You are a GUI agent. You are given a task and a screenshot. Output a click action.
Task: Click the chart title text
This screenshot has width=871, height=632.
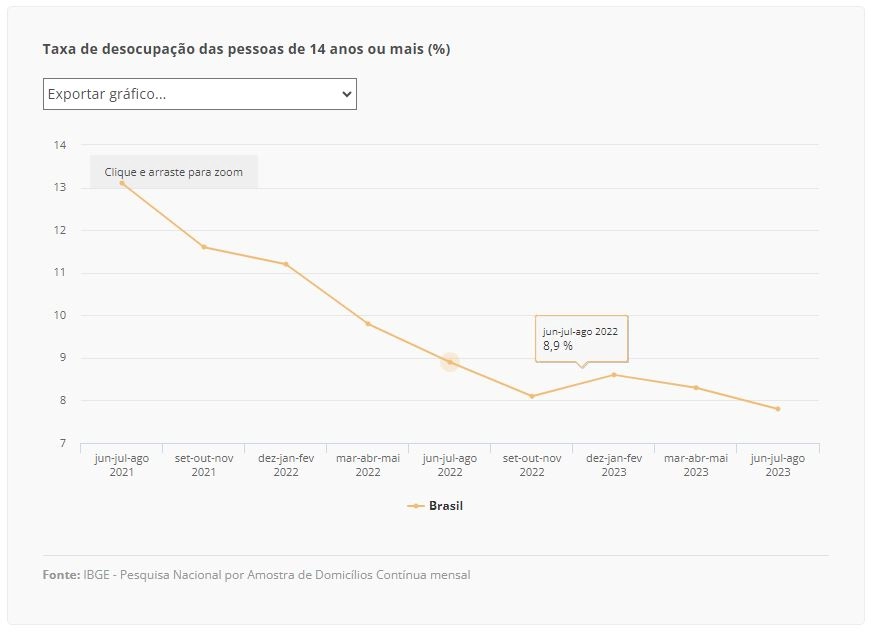coord(246,49)
